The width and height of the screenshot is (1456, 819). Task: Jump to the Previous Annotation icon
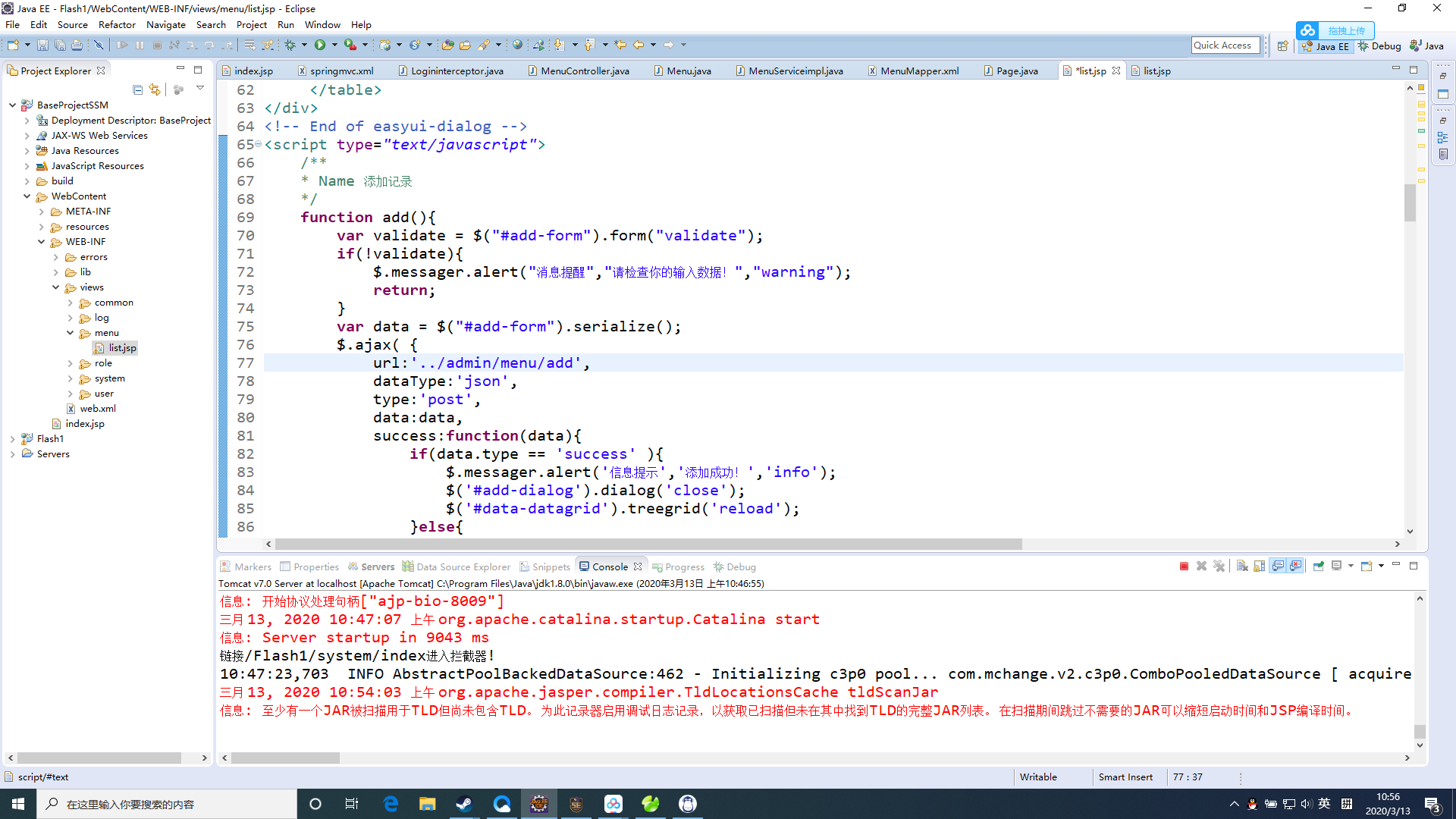pos(590,45)
